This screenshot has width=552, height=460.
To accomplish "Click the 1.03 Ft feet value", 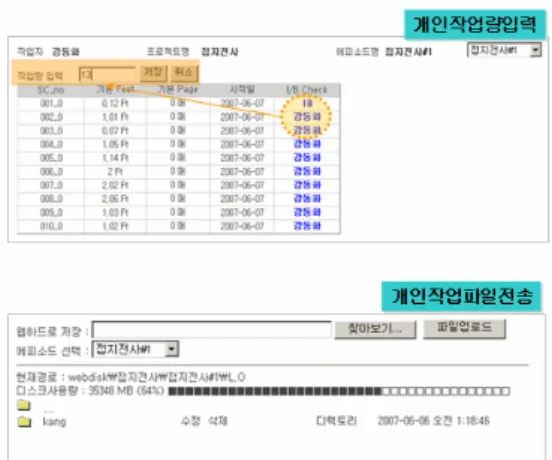I will (115, 213).
